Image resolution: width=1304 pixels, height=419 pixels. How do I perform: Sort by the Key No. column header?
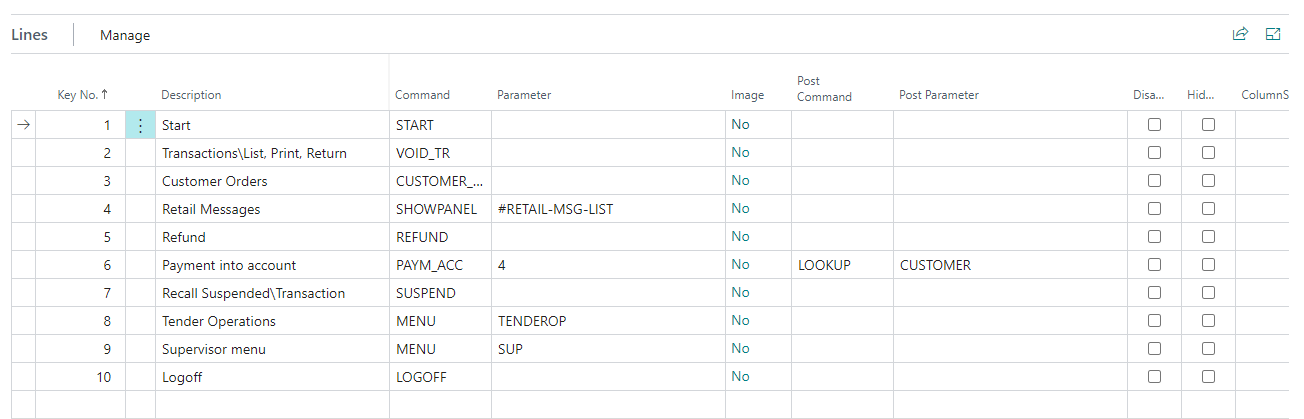tap(82, 95)
